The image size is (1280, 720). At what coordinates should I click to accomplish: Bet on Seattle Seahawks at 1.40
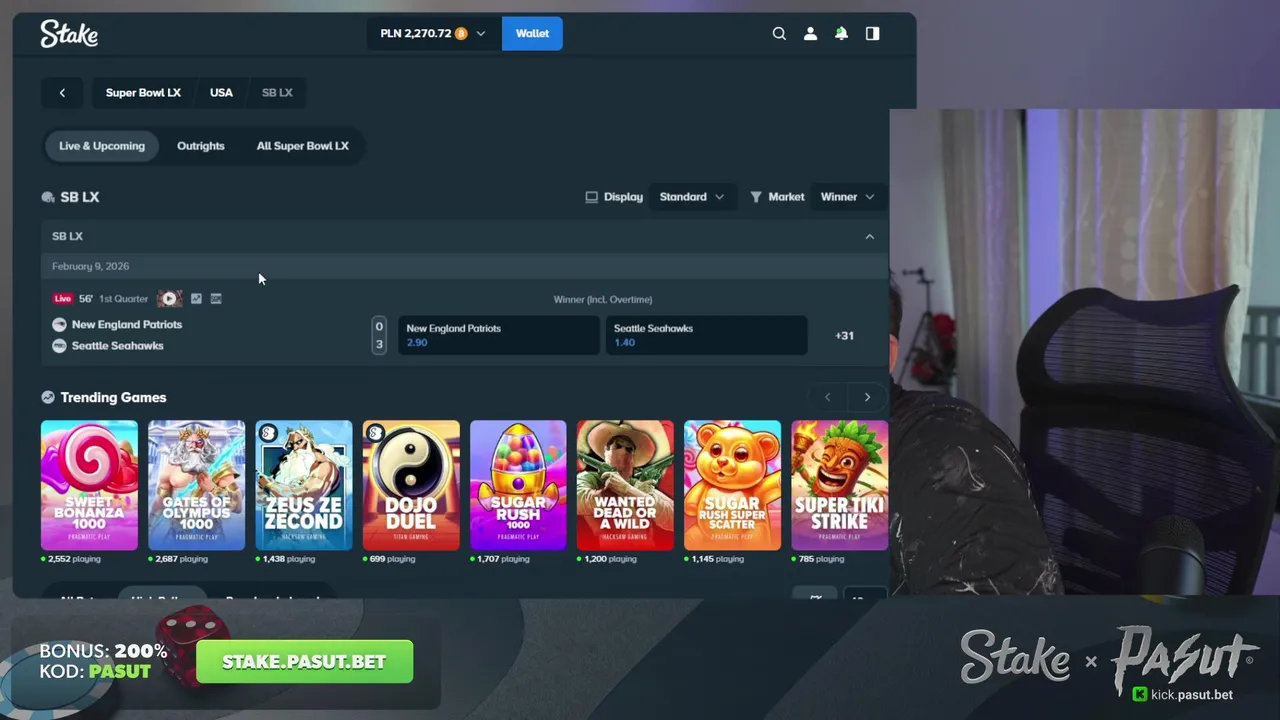(706, 336)
